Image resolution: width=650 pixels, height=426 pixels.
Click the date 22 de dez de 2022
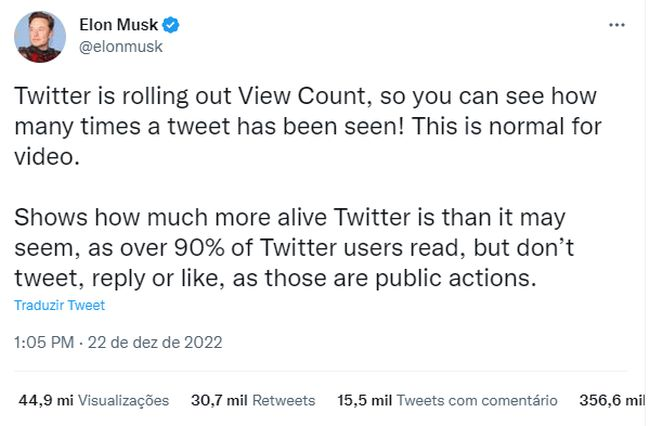pyautogui.click(x=154, y=342)
